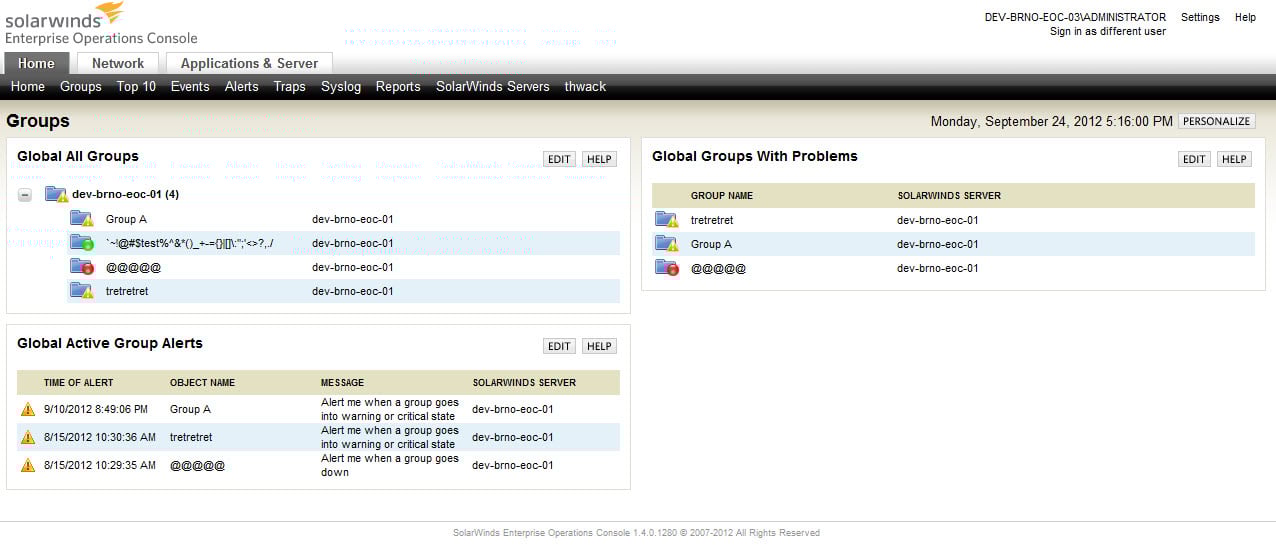Viewport: 1276px width, 549px height.
Task: Open the Traps menu item
Action: point(290,87)
